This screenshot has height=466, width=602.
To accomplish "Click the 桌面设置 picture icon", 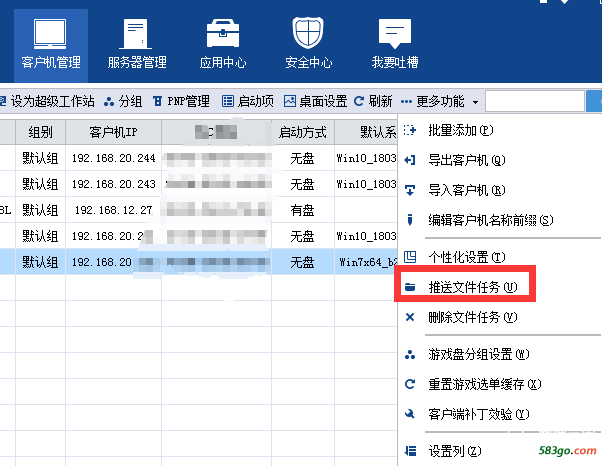I will click(290, 101).
